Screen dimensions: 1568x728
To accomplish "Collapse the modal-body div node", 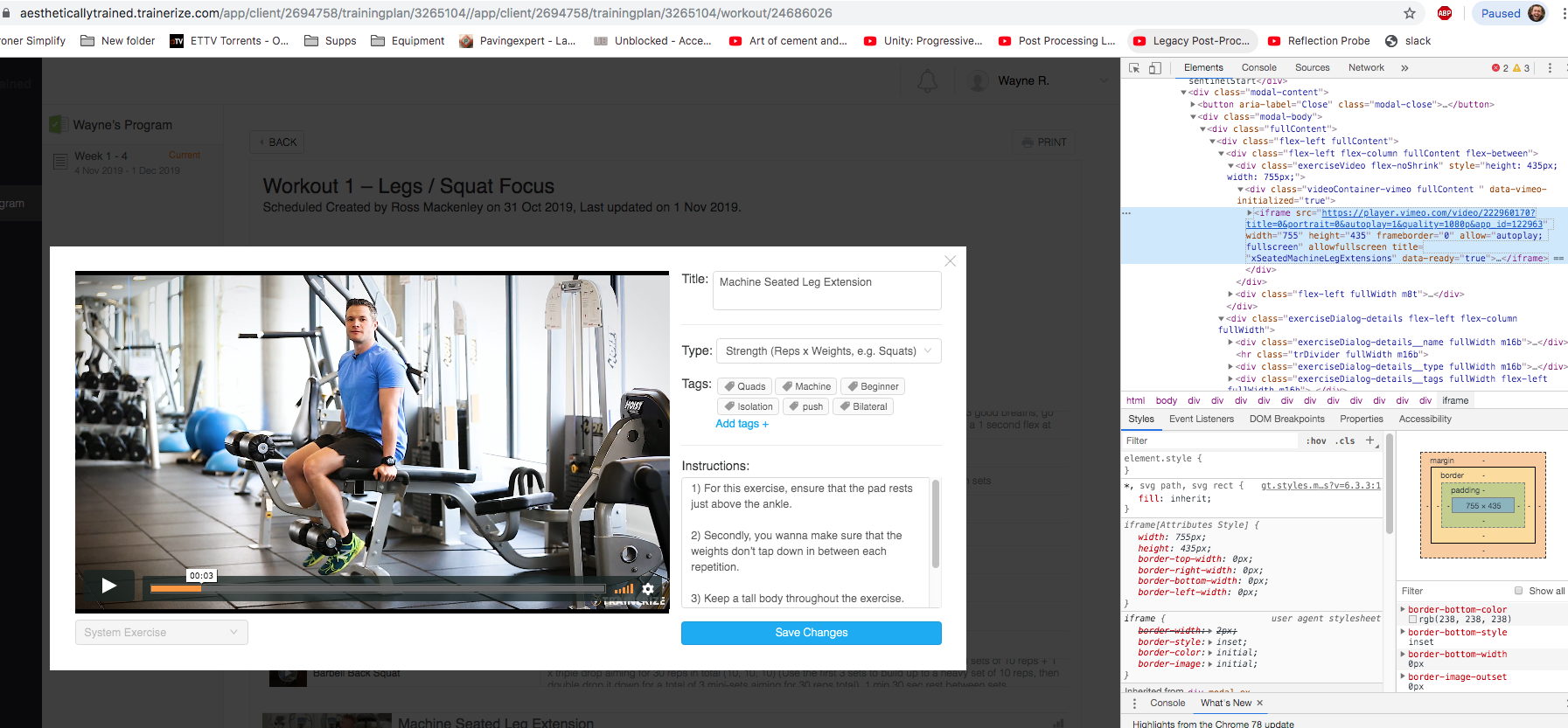I will [1193, 117].
